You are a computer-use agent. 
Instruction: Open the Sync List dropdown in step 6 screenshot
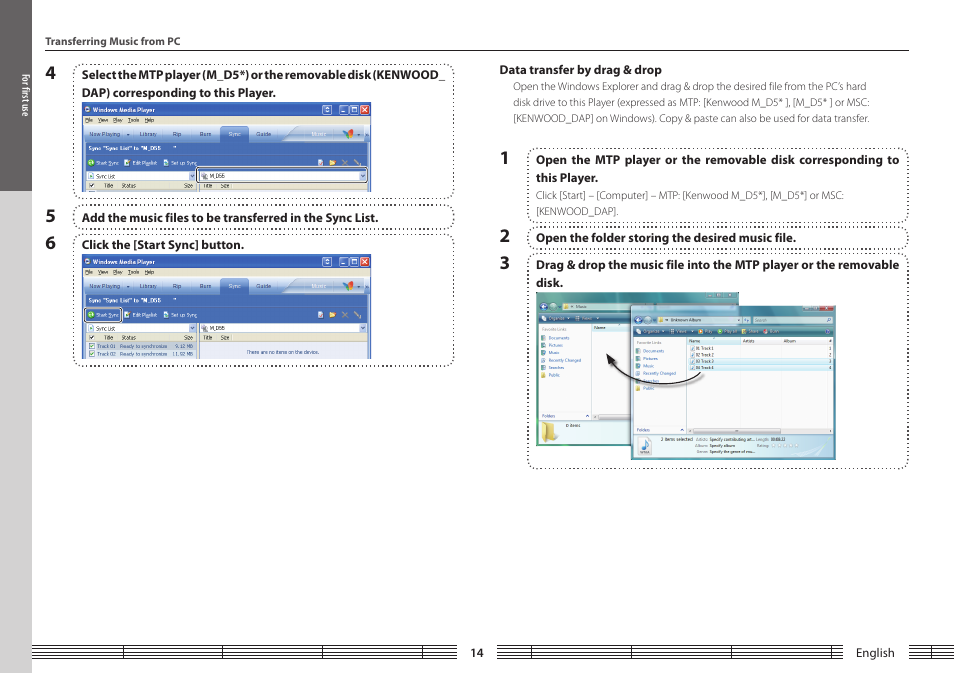[192, 328]
